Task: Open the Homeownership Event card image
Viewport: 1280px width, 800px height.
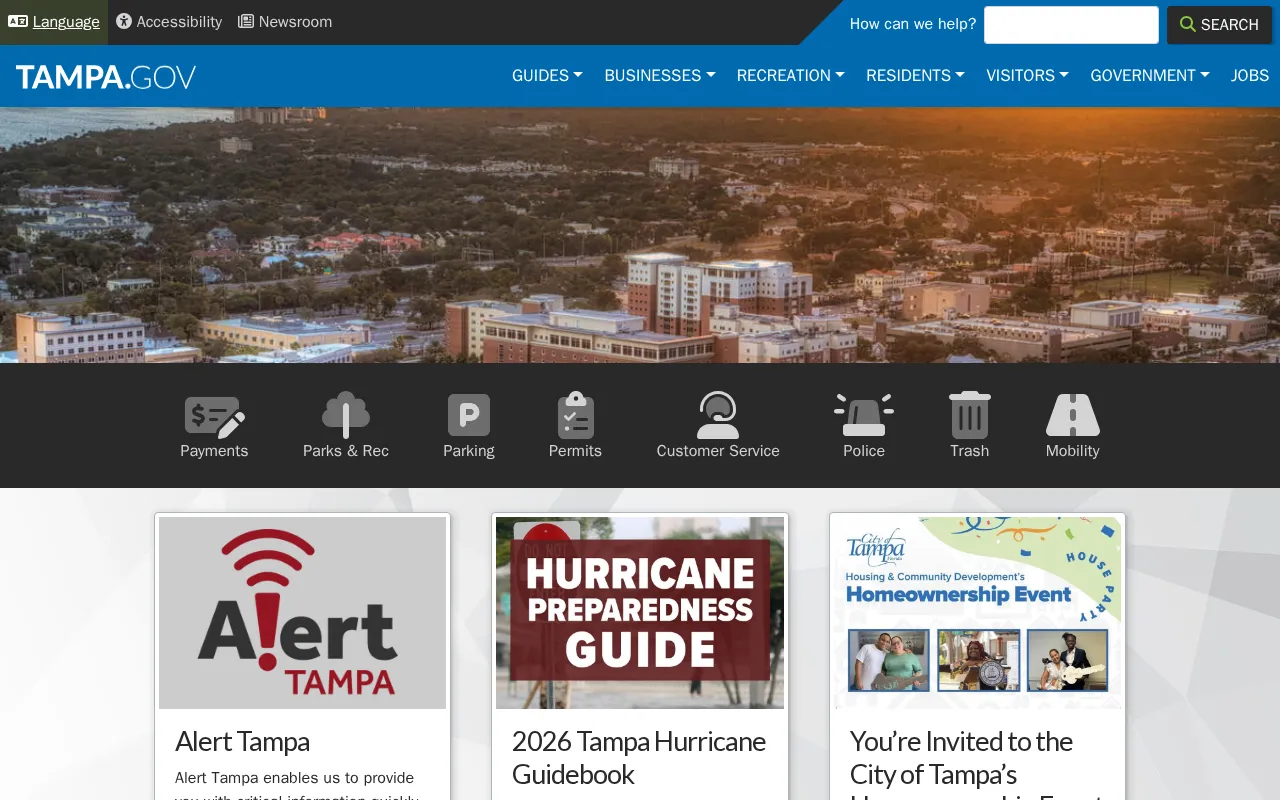Action: [978, 613]
